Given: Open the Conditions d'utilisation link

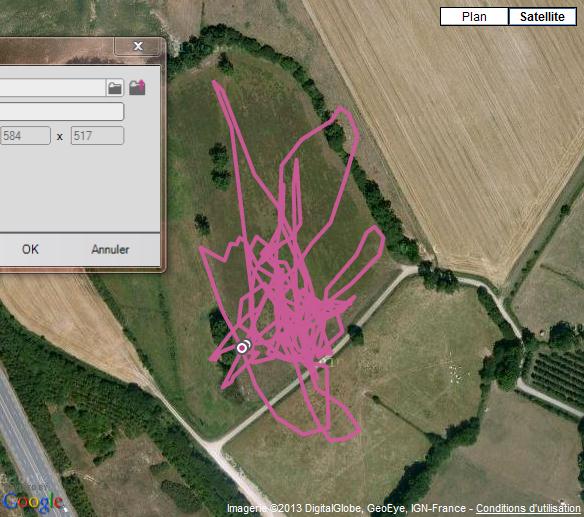Looking at the screenshot, I should (528, 508).
